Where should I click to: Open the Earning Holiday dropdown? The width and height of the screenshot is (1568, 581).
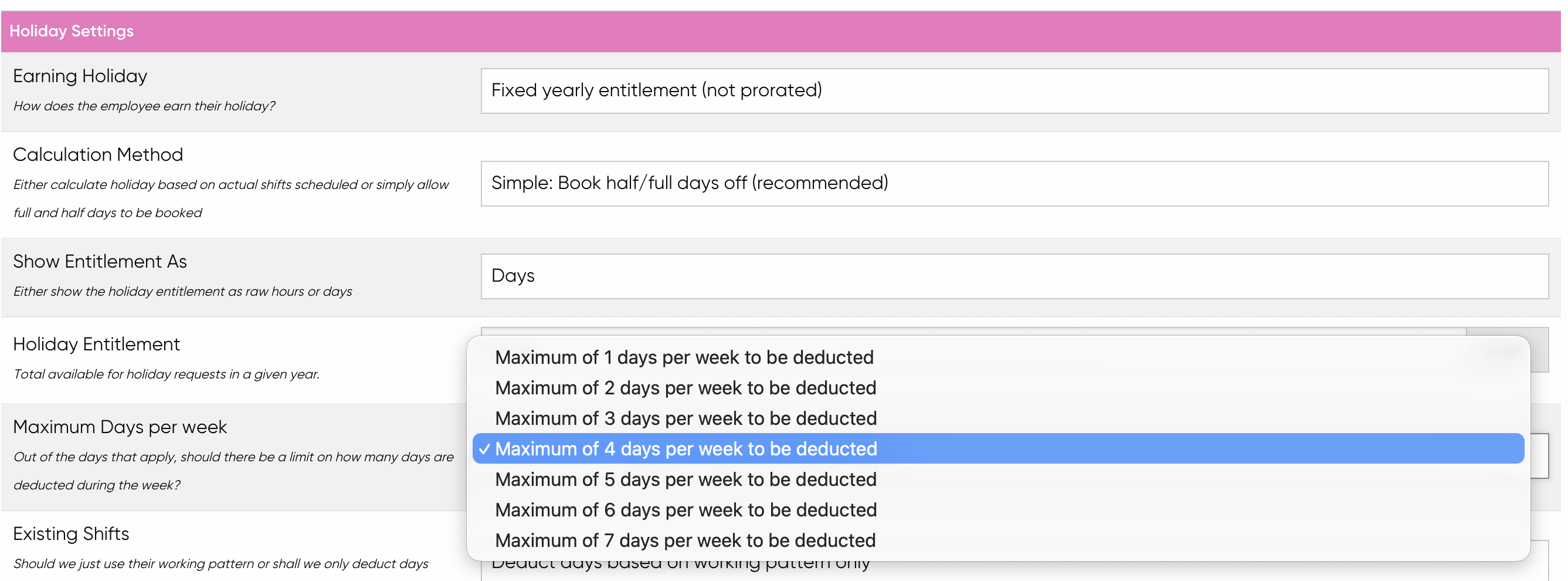point(1014,91)
